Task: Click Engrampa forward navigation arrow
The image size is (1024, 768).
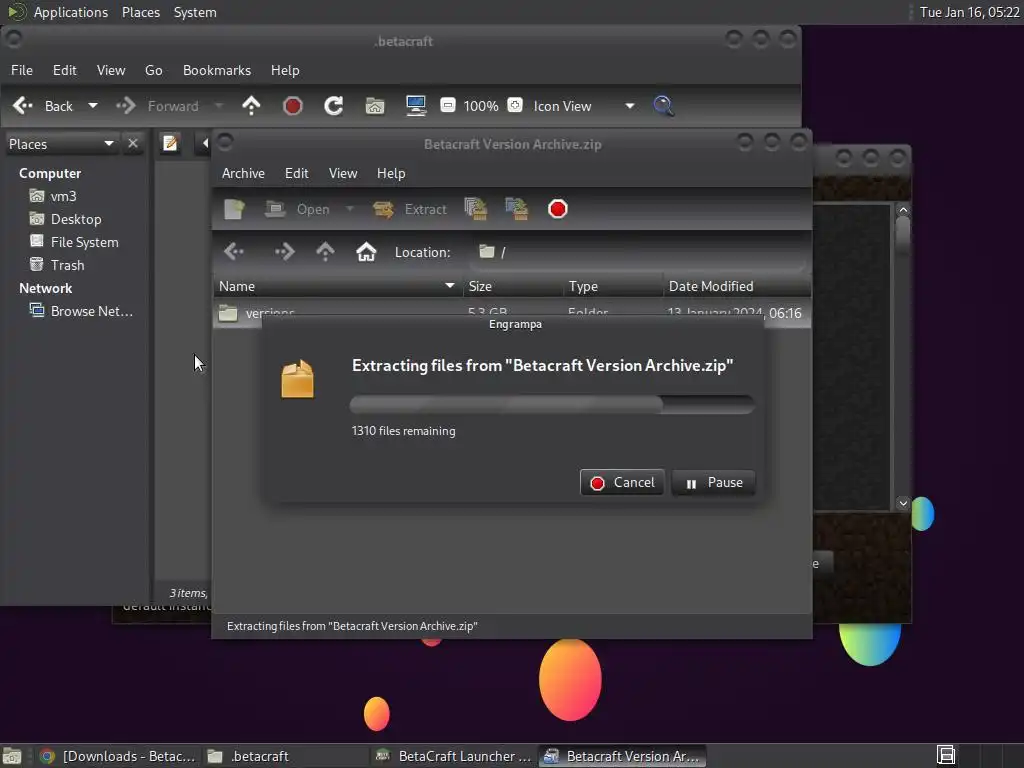Action: coord(284,251)
